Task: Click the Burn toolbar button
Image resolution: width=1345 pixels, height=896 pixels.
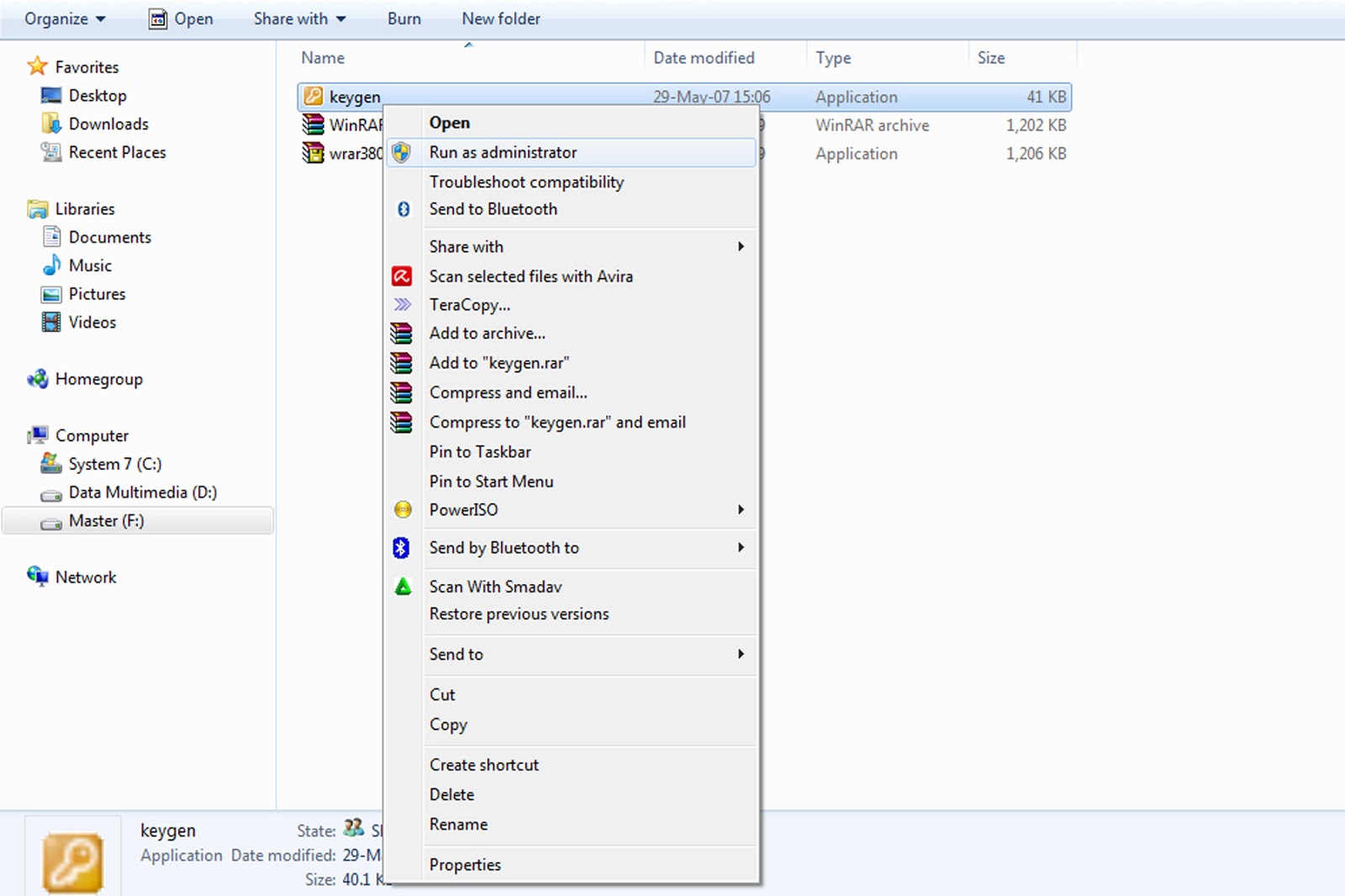Action: coord(404,18)
